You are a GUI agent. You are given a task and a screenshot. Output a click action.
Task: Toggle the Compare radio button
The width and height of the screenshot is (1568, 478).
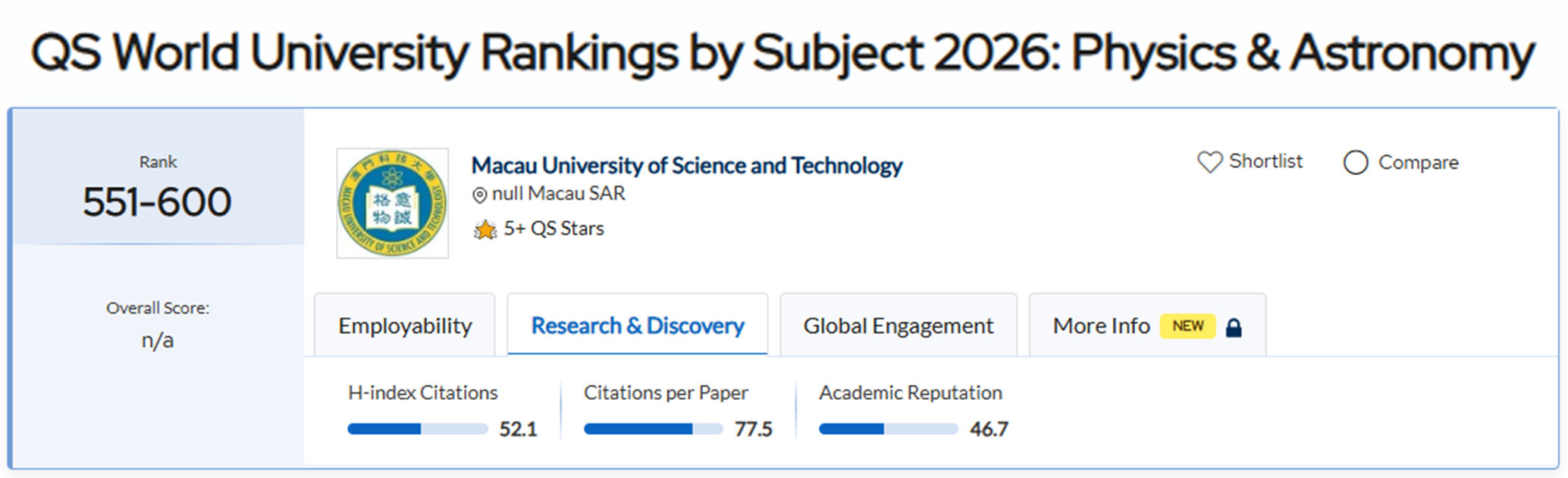pyautogui.click(x=1355, y=163)
